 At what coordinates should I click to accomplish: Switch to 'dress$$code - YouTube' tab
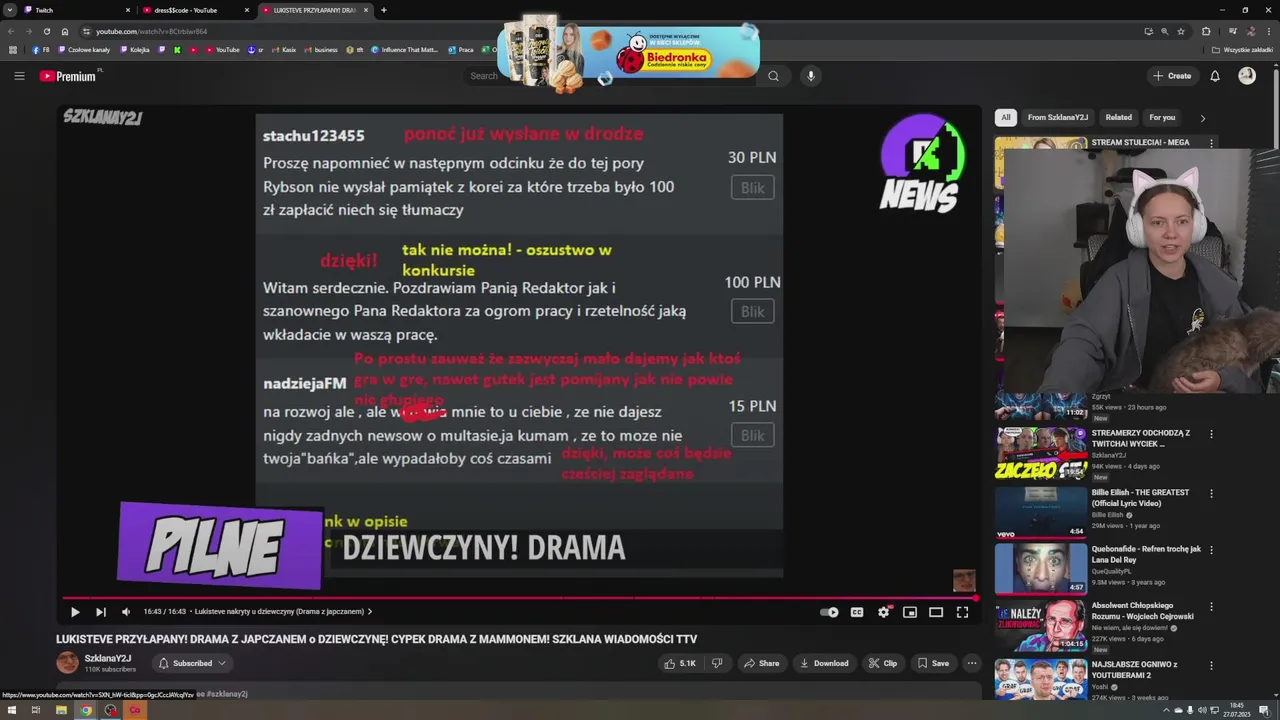coord(196,10)
